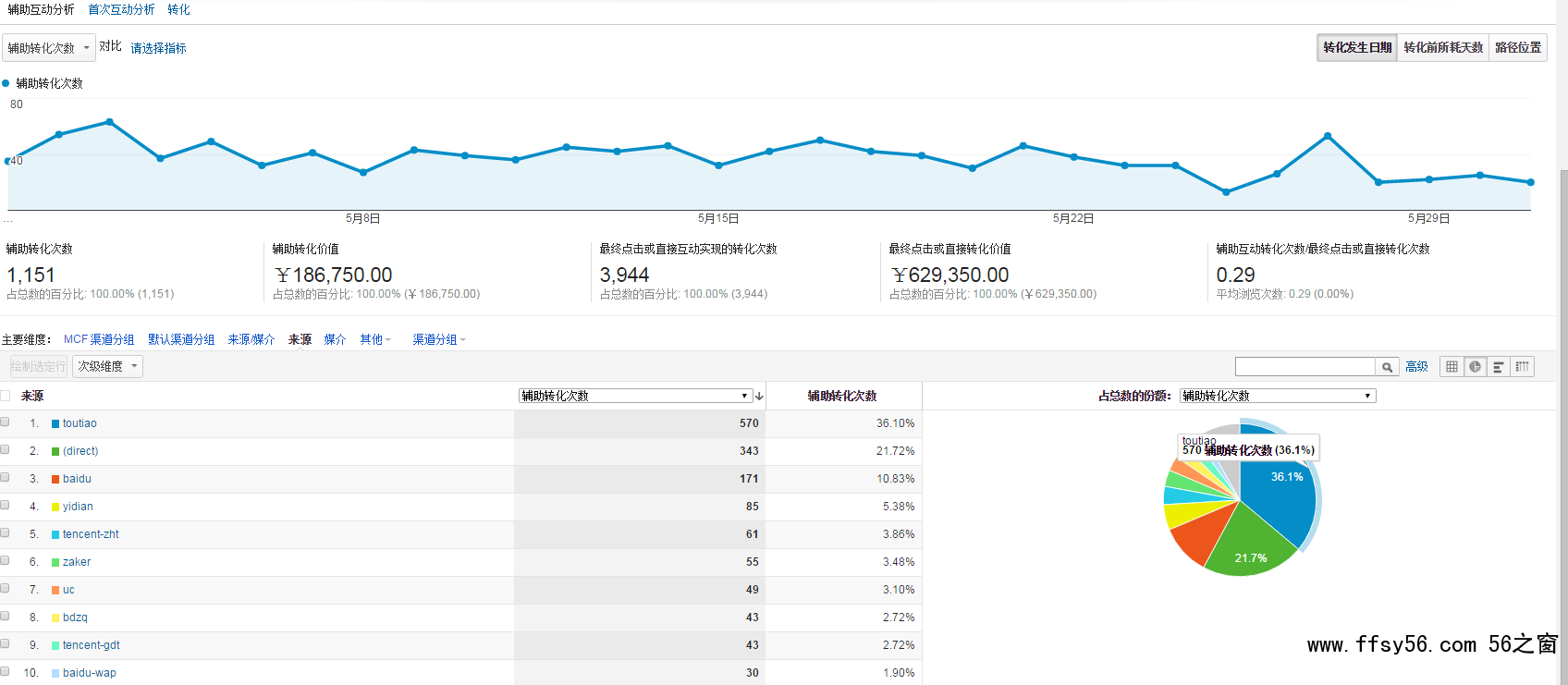The width and height of the screenshot is (1568, 685).
Task: Click the table search input field
Action: (x=1305, y=367)
